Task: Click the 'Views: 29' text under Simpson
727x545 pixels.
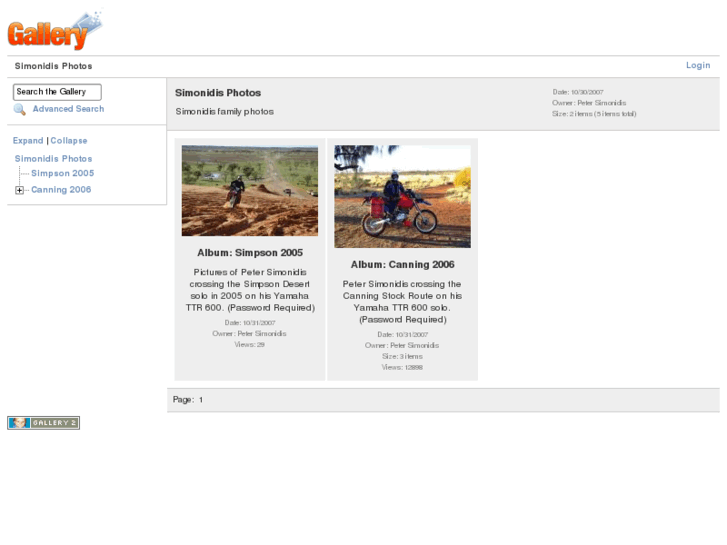Action: pyautogui.click(x=249, y=345)
